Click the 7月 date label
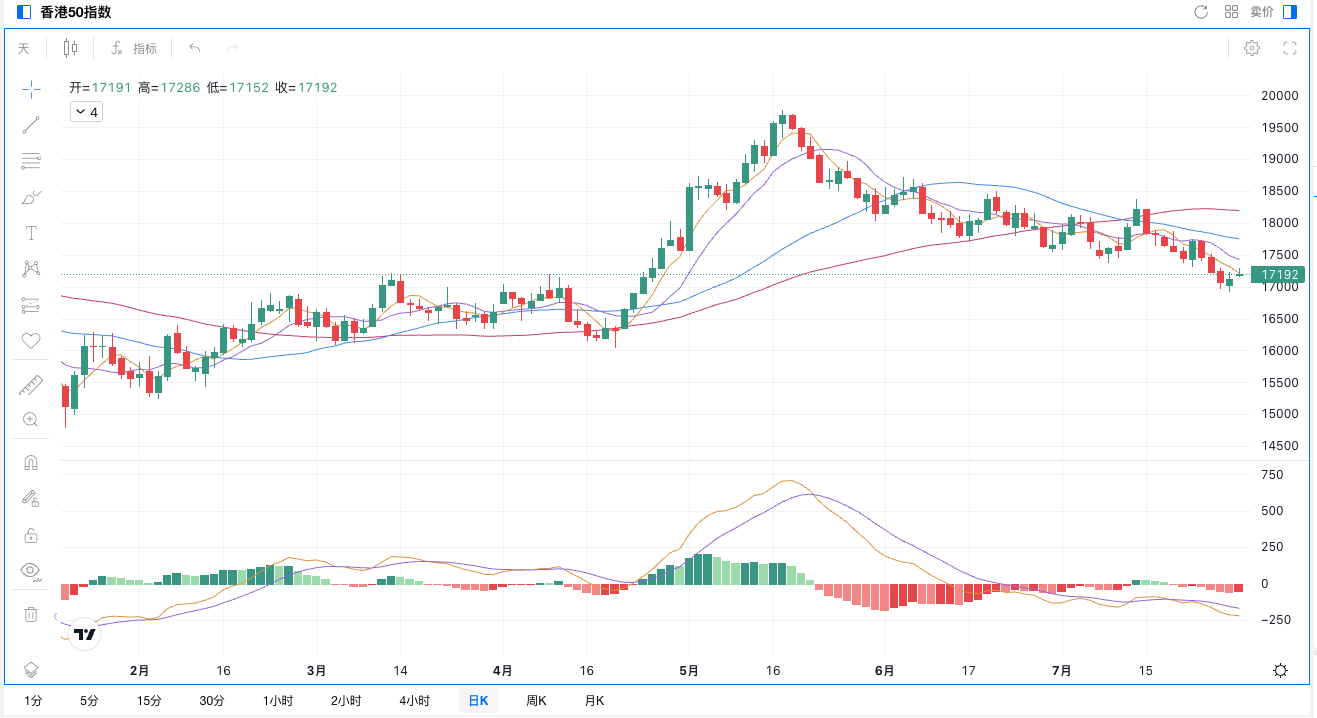 1063,671
